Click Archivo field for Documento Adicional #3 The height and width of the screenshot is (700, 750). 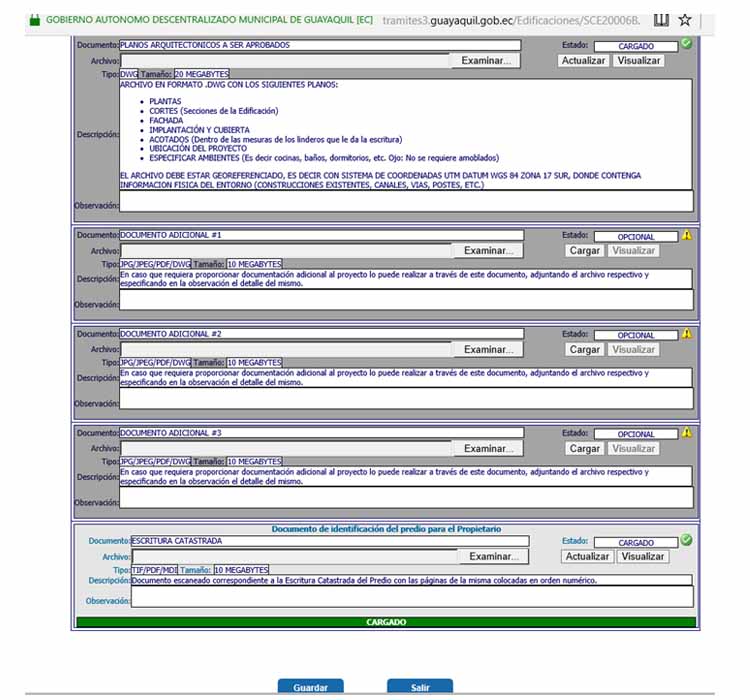point(287,449)
